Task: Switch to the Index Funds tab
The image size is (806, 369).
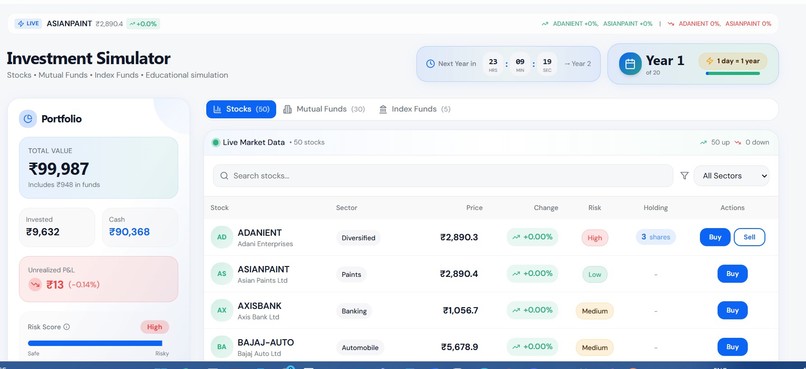Action: (414, 109)
